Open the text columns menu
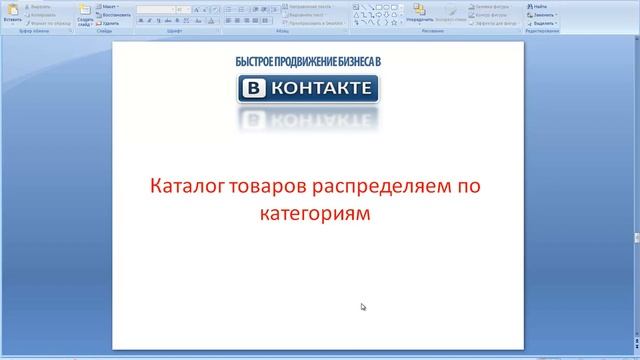 [x=264, y=20]
